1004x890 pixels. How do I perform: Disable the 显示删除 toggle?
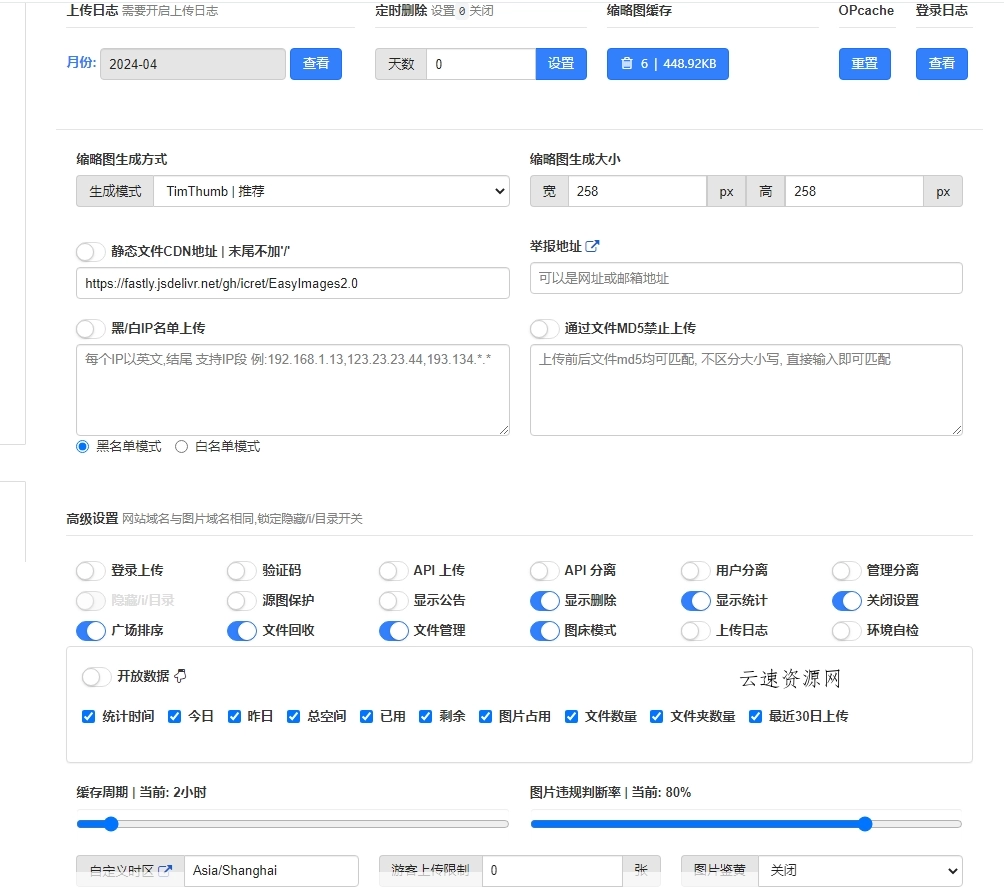coord(545,600)
